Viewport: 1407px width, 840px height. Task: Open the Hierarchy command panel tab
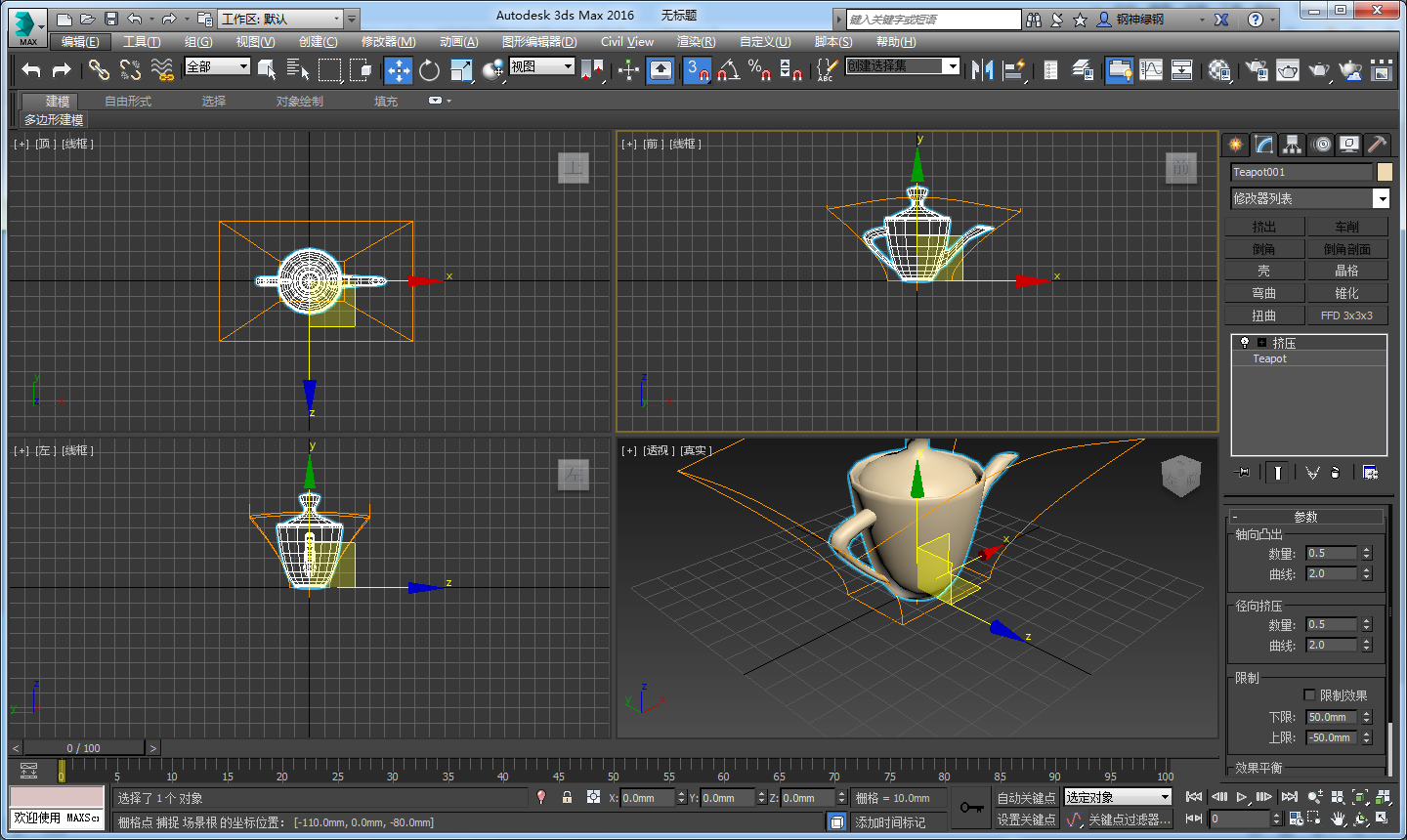click(x=1293, y=145)
